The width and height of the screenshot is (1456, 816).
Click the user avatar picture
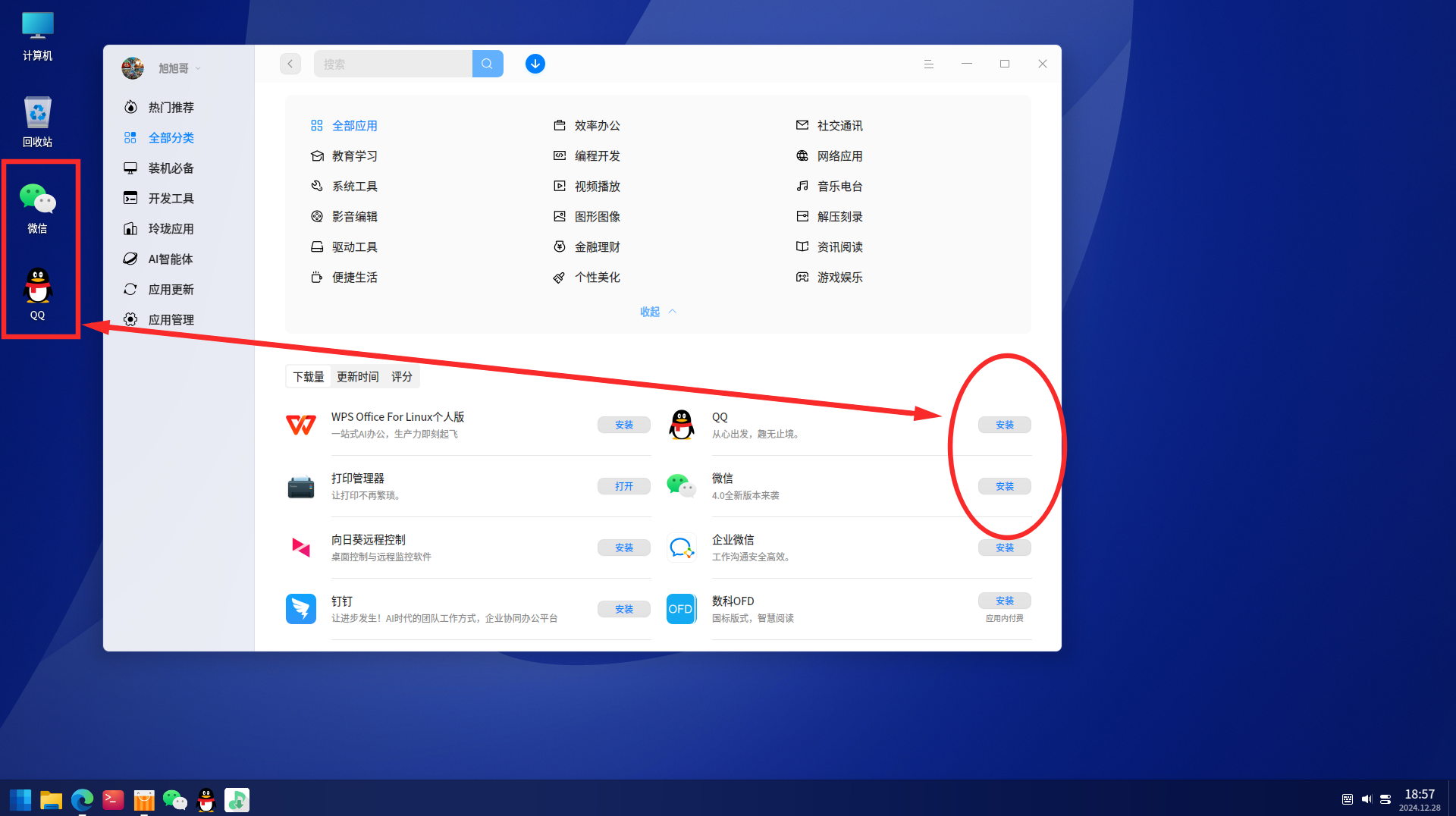[x=133, y=68]
